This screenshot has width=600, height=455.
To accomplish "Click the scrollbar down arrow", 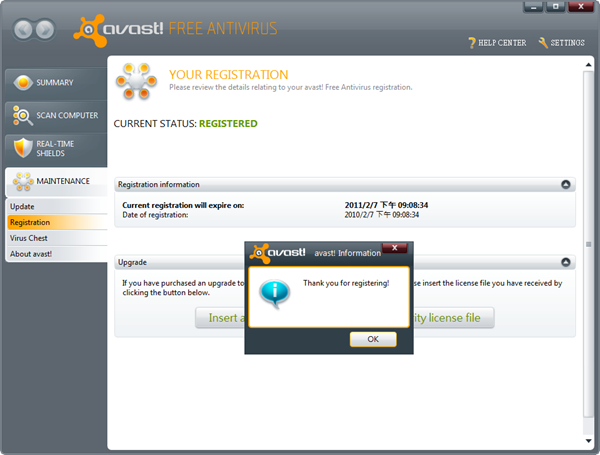I will click(589, 441).
